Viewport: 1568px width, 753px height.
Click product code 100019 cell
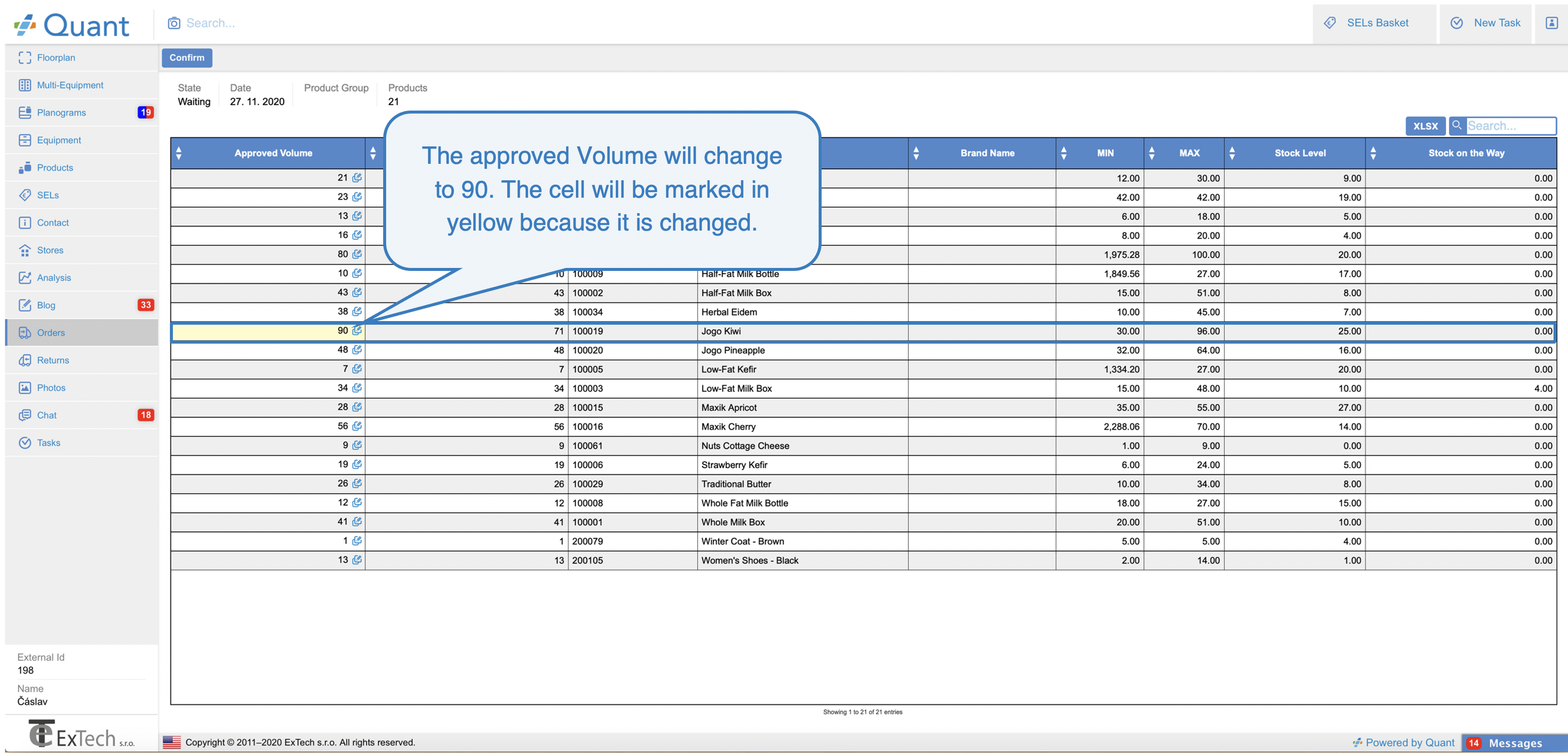[x=632, y=331]
